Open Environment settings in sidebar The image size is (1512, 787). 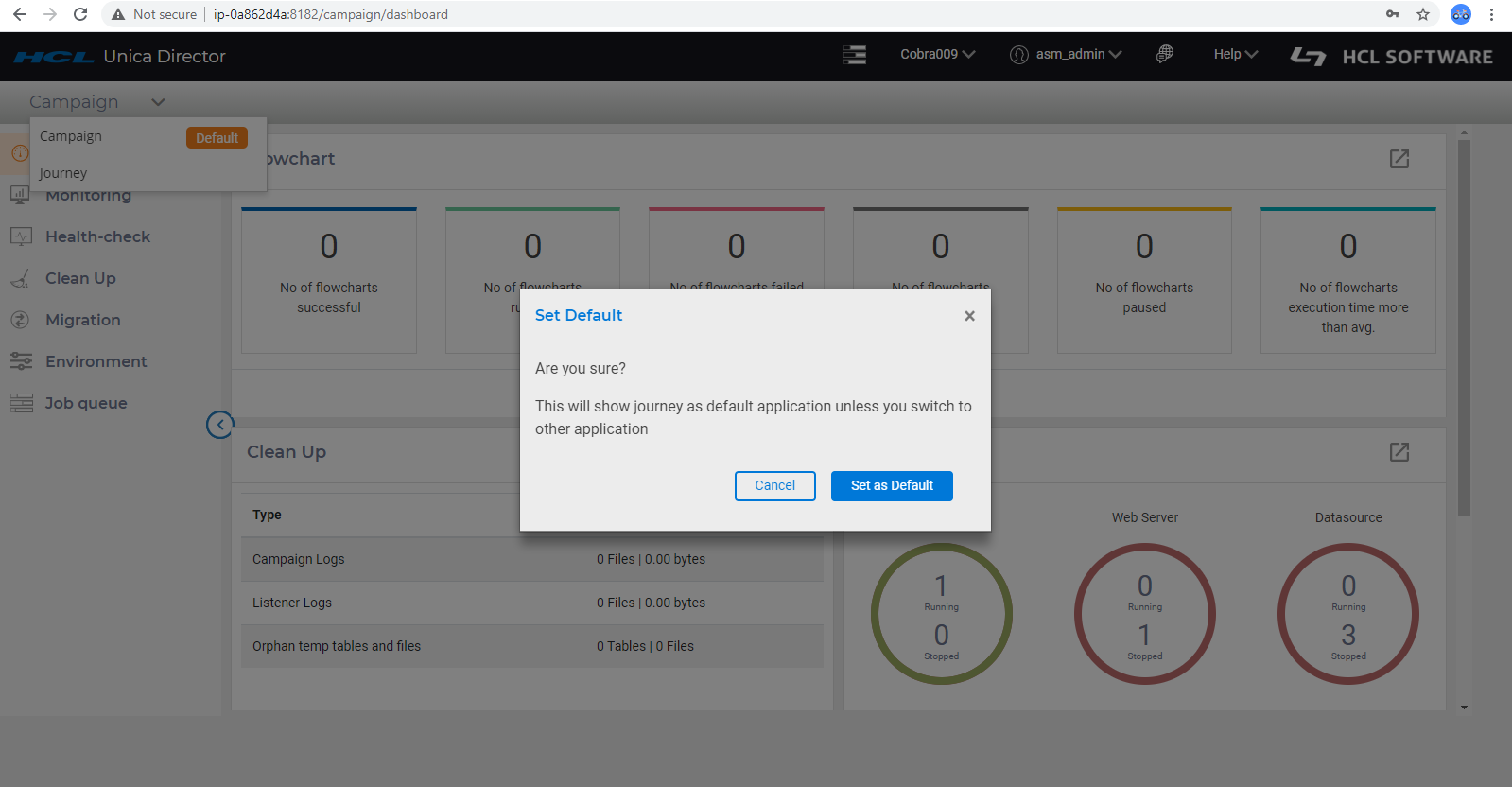tap(96, 361)
